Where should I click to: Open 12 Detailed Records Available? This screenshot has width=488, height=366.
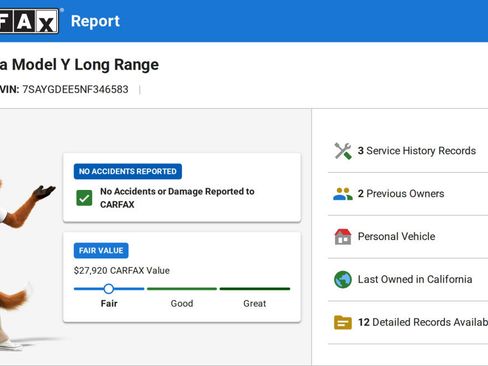[408, 322]
